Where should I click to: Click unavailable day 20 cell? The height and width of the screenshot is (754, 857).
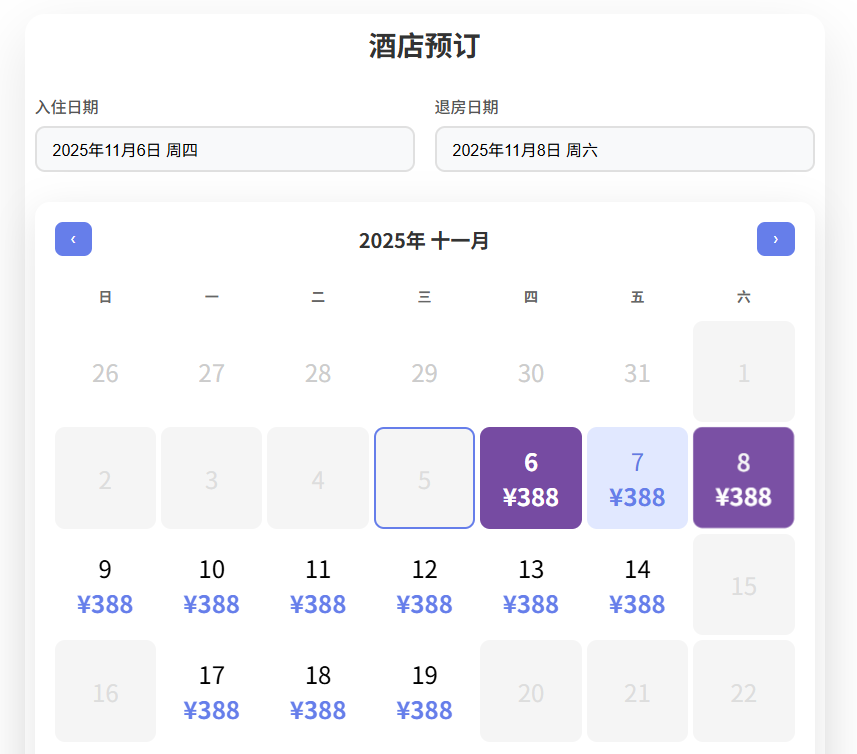[531, 691]
